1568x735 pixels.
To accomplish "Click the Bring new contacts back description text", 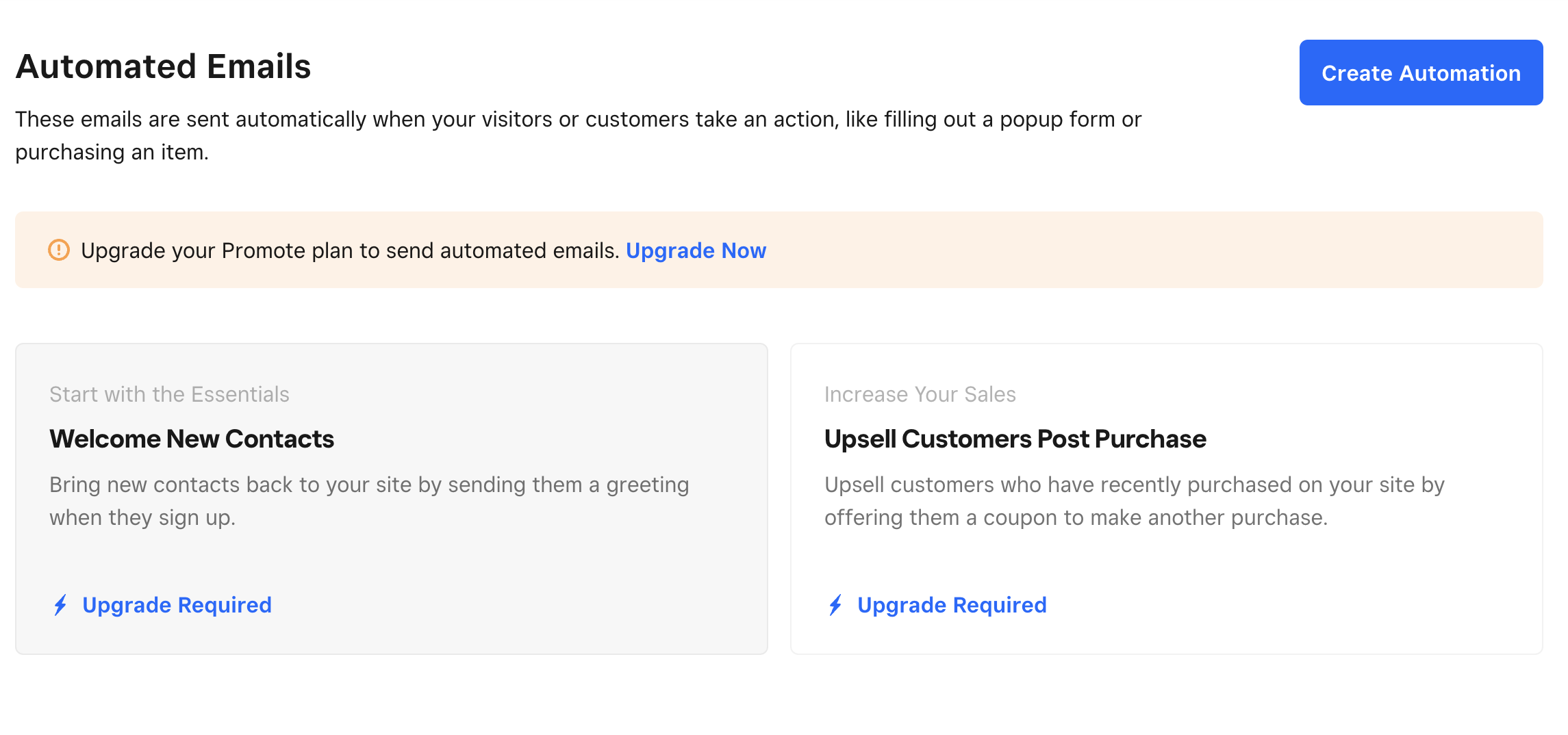I will point(369,501).
